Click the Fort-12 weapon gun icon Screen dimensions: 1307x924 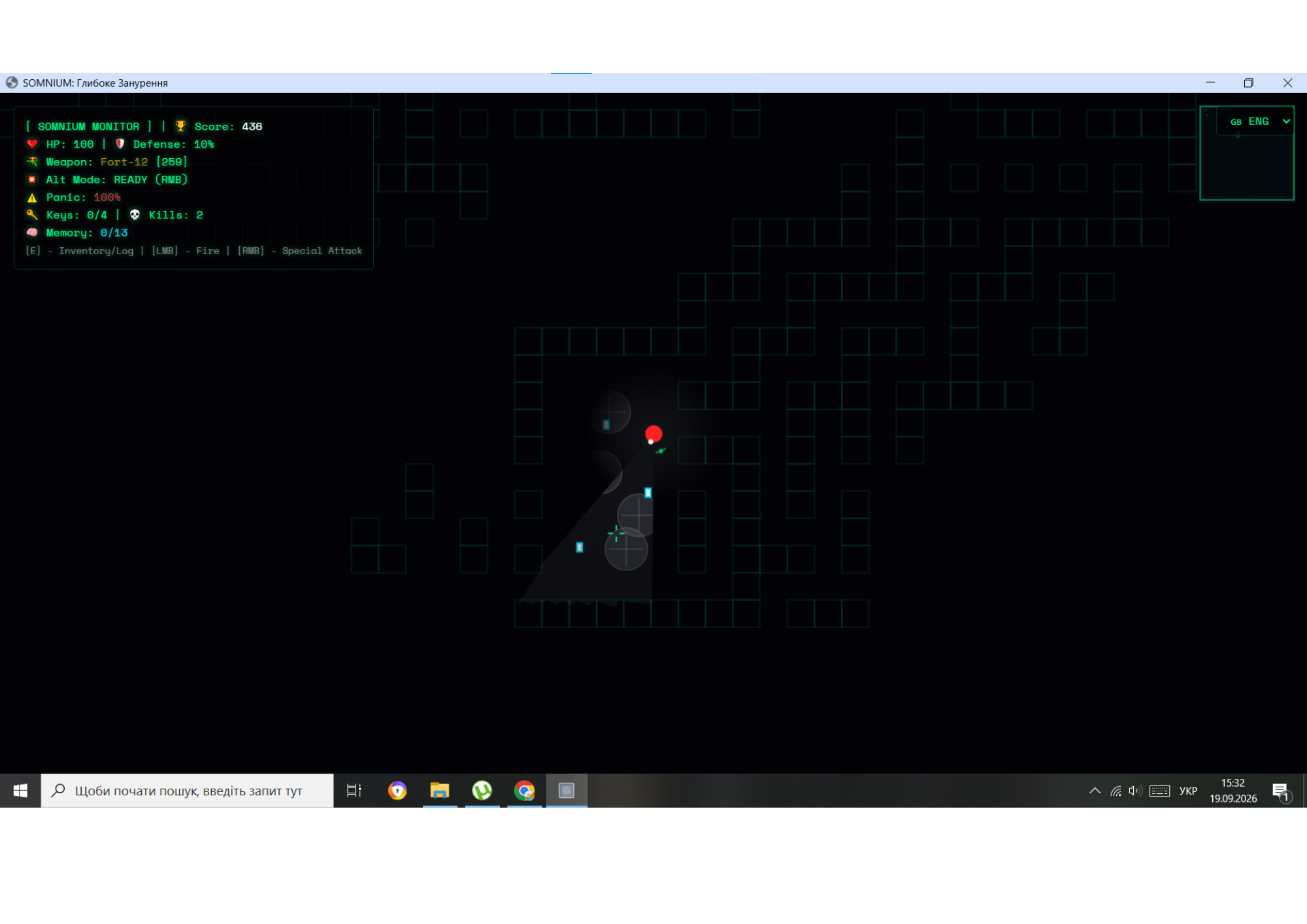[32, 161]
